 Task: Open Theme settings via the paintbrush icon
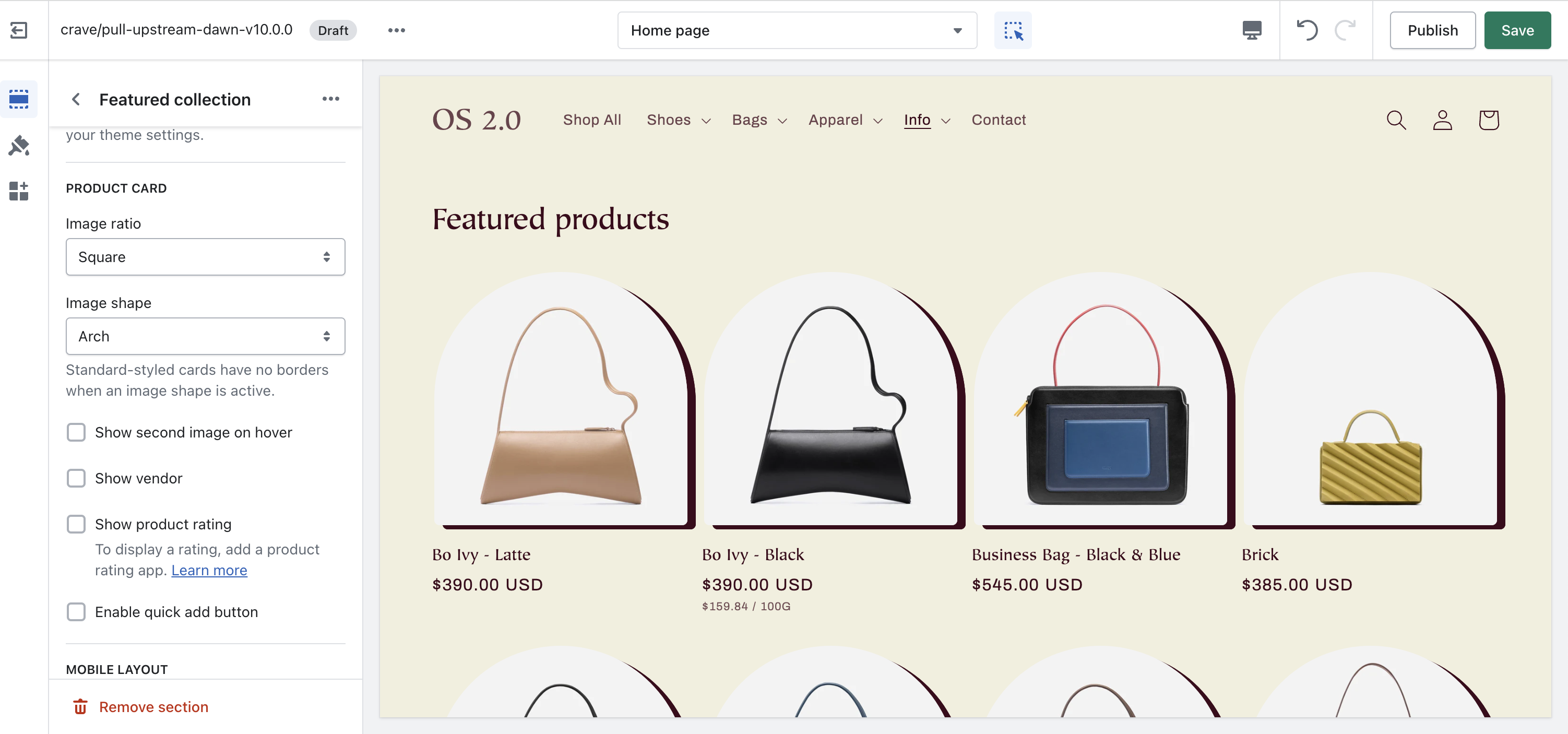[19, 146]
